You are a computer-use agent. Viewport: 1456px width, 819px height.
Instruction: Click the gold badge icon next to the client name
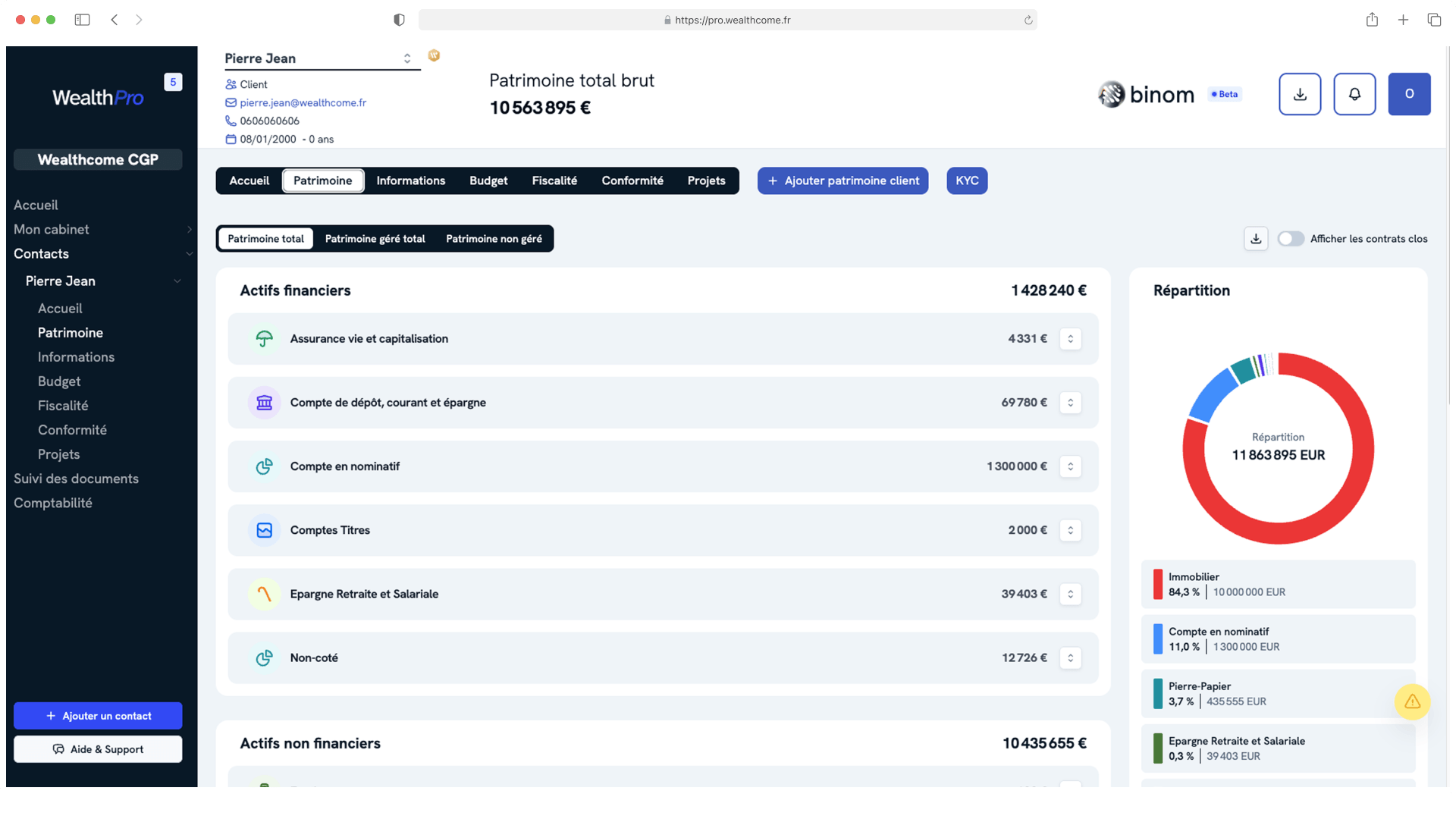pos(434,55)
